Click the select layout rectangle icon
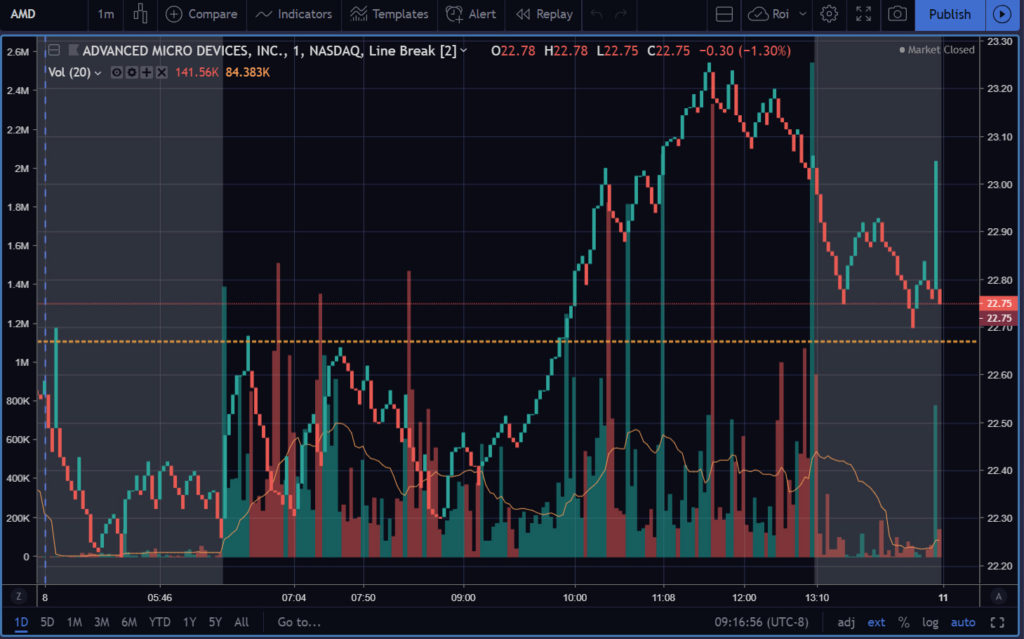 [x=725, y=14]
